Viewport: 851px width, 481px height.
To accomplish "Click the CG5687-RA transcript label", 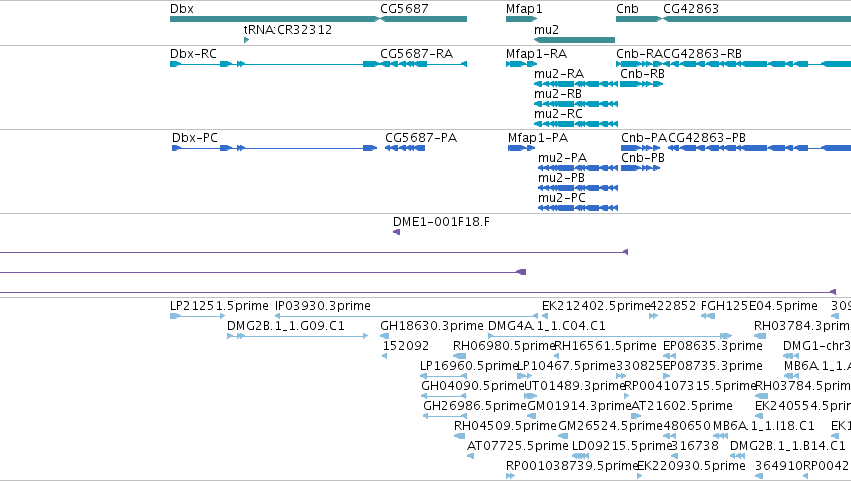I will 416,54.
